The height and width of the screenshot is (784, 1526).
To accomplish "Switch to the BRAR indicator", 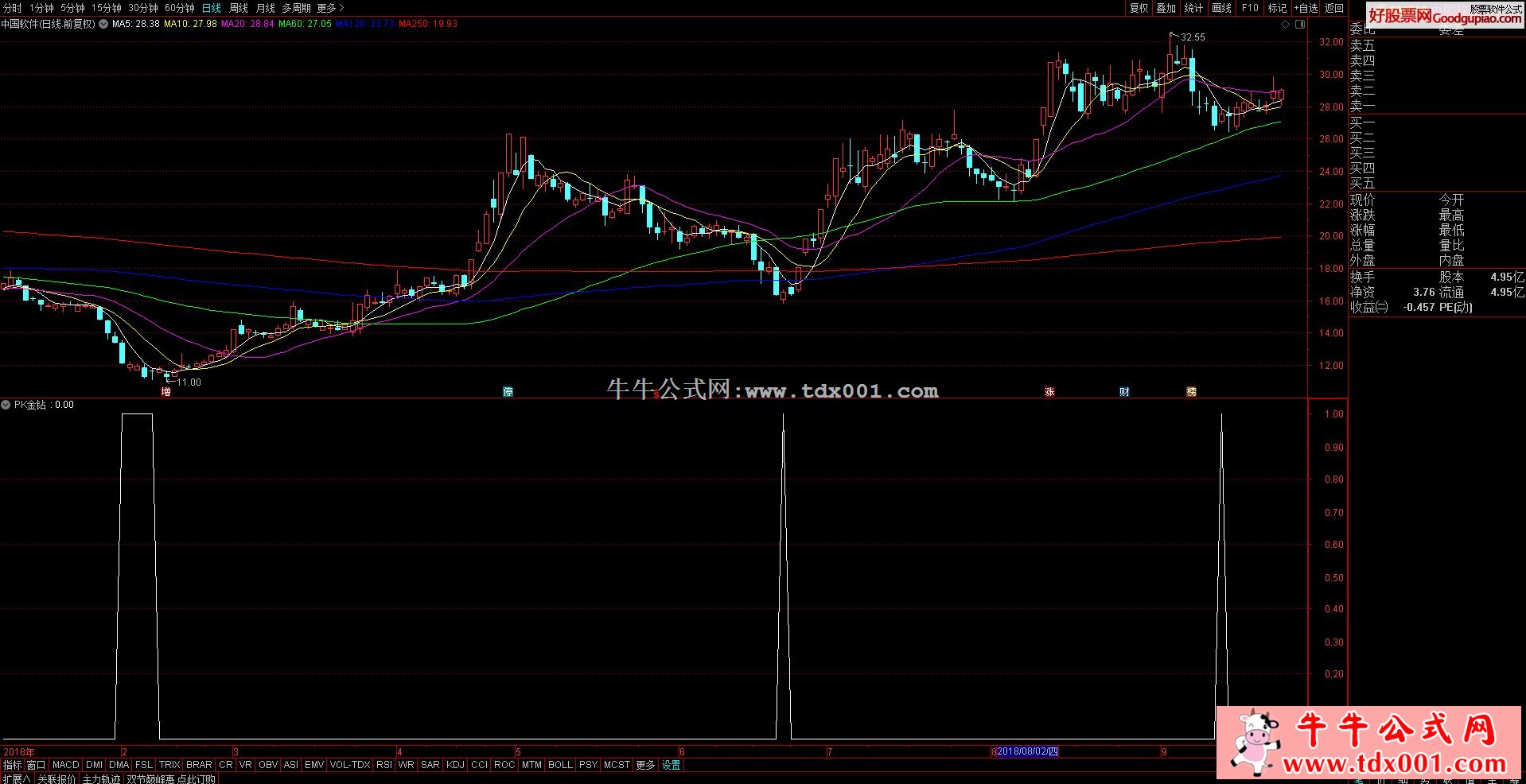I will [199, 765].
